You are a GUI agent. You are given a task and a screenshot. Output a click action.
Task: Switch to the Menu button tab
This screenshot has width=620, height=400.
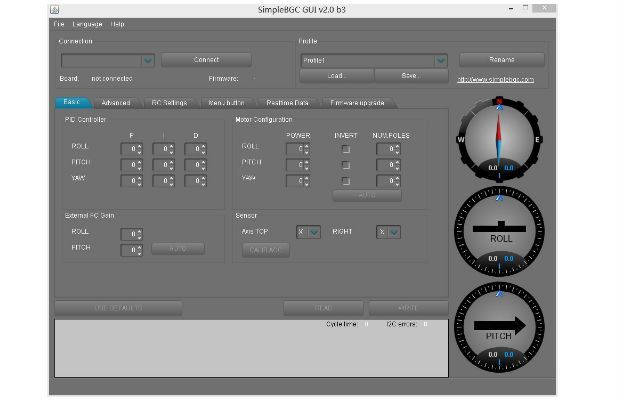[226, 103]
